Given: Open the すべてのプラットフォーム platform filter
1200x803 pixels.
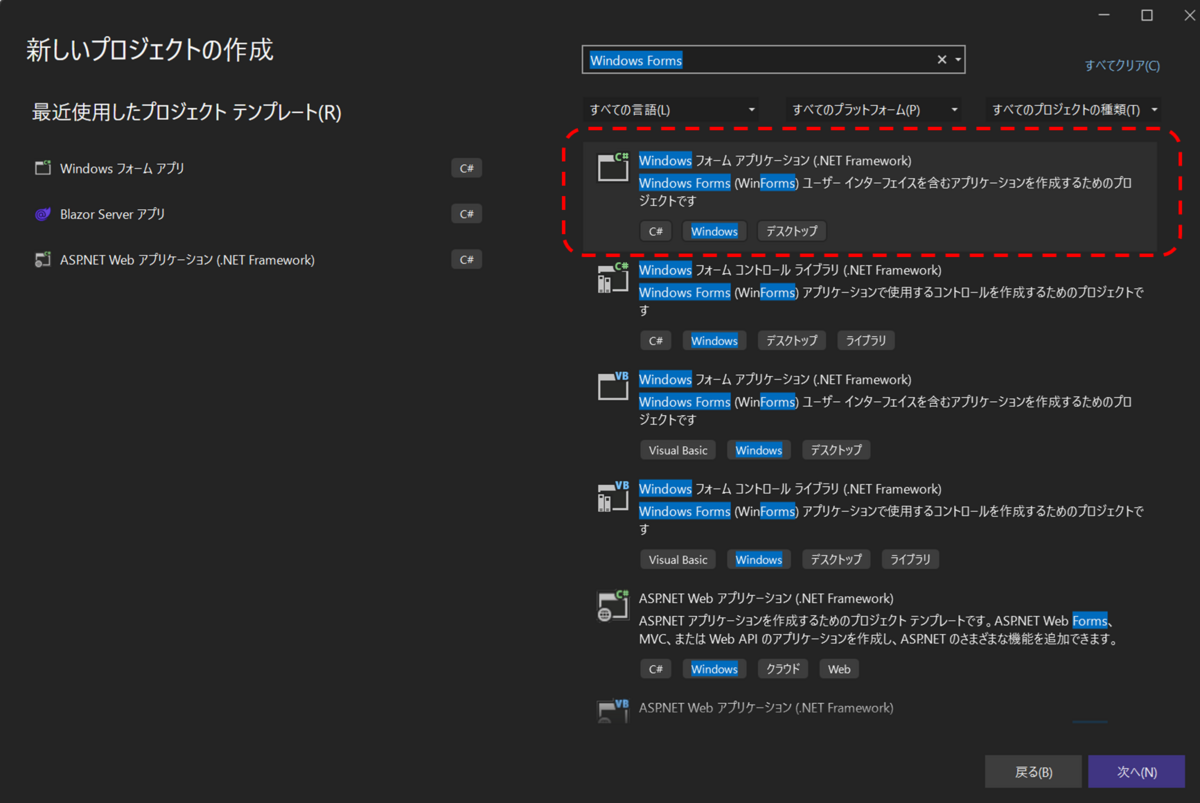Looking at the screenshot, I should pyautogui.click(x=874, y=110).
